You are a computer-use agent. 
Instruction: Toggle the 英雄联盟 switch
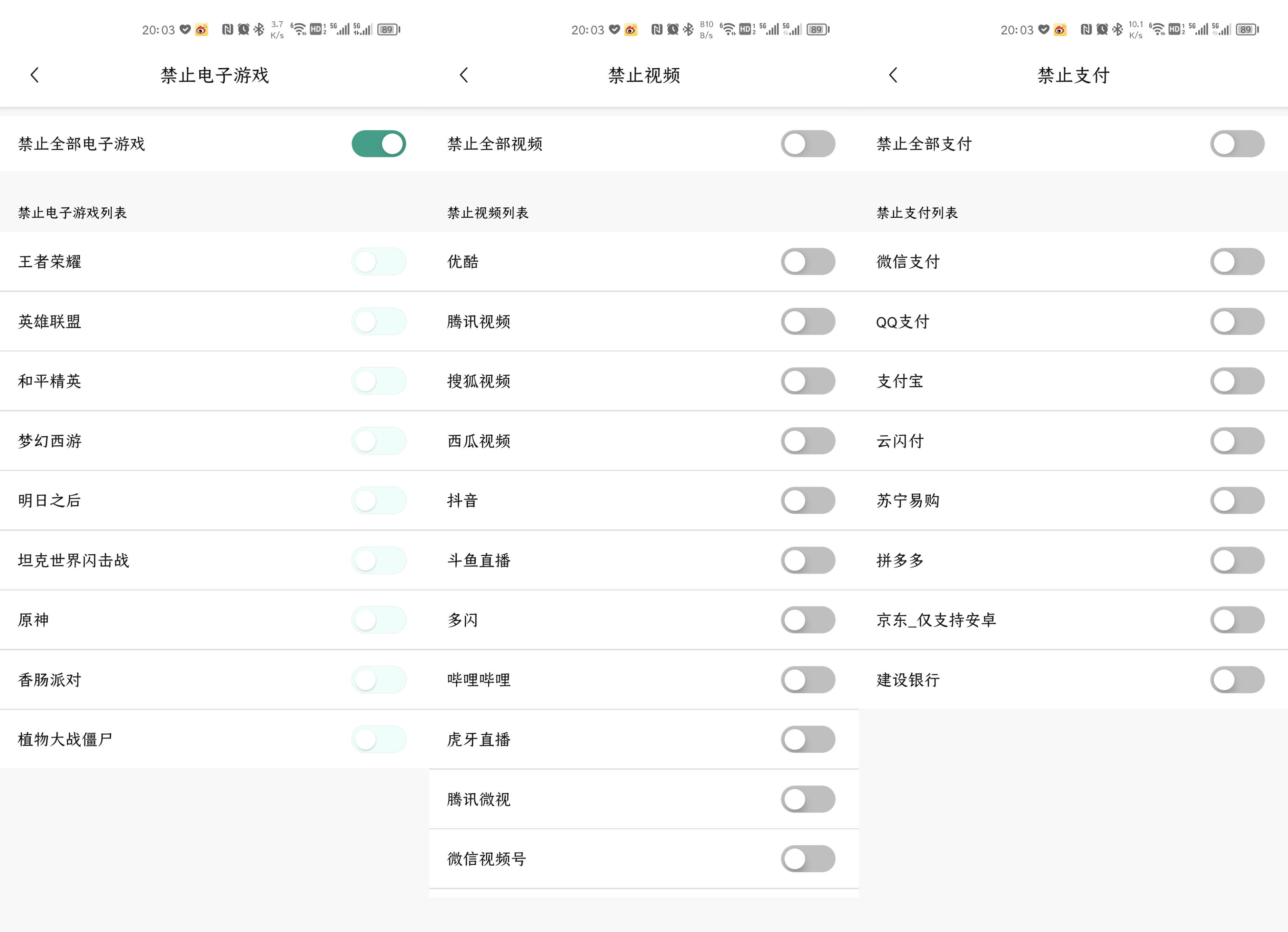coord(379,321)
